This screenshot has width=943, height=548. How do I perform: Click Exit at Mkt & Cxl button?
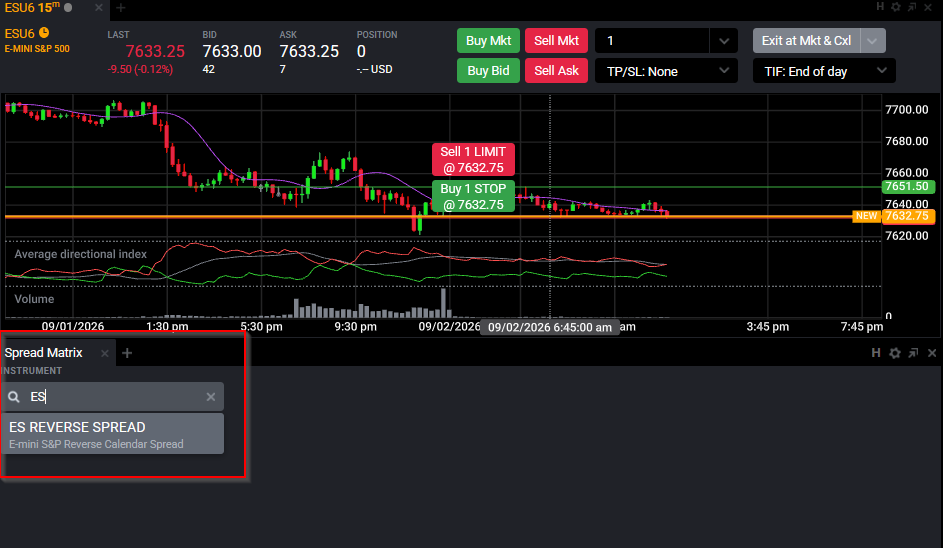tap(806, 41)
